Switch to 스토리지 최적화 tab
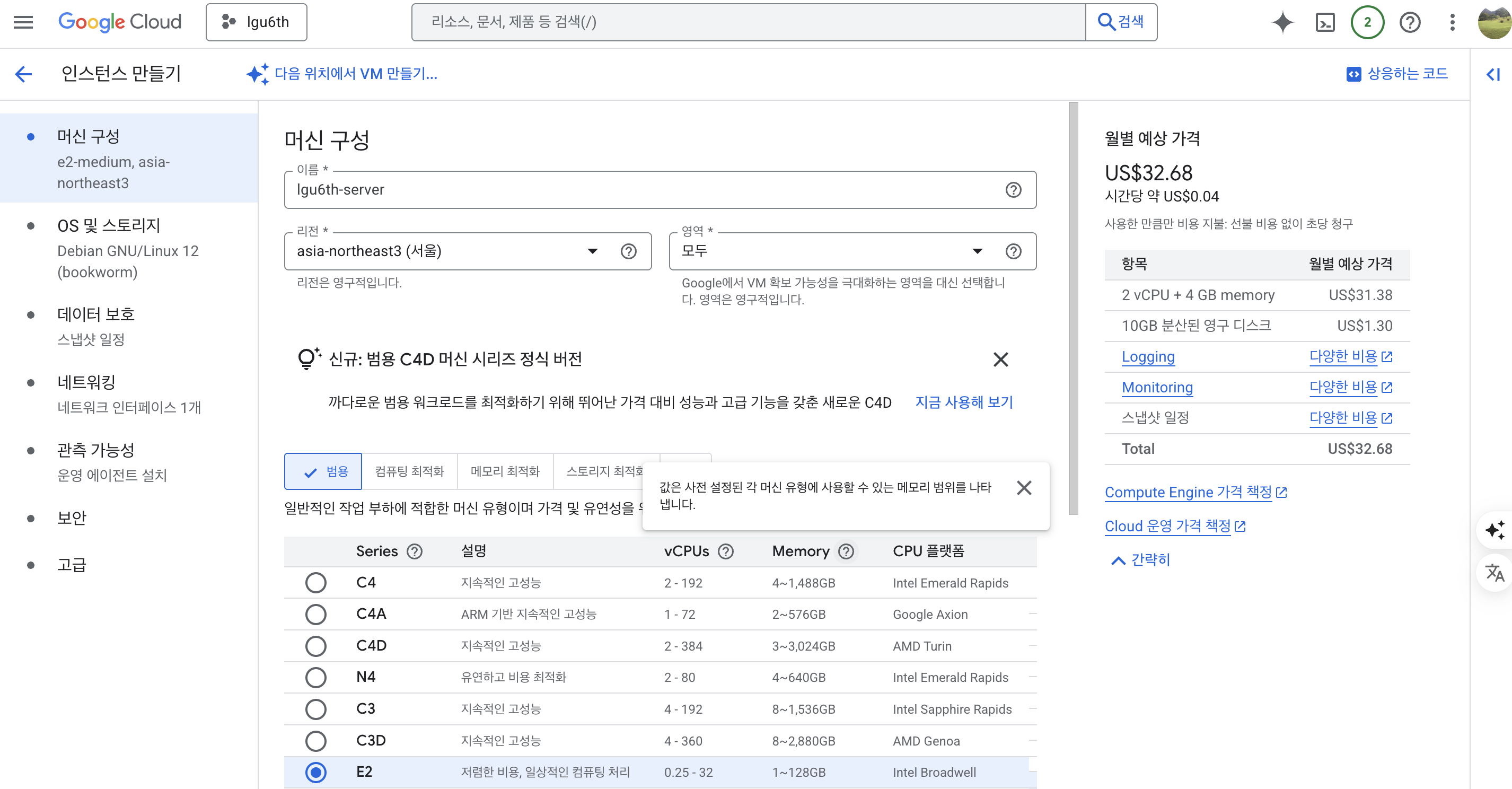Screen dimensions: 1512x789 click(x=598, y=471)
